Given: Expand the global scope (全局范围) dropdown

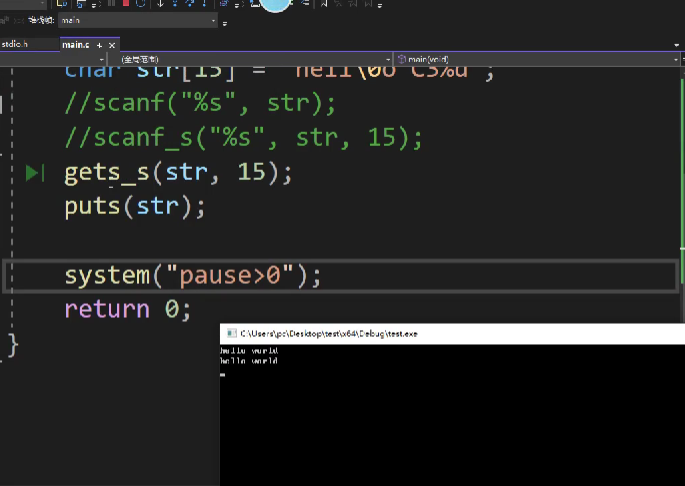Looking at the screenshot, I should point(249,59).
